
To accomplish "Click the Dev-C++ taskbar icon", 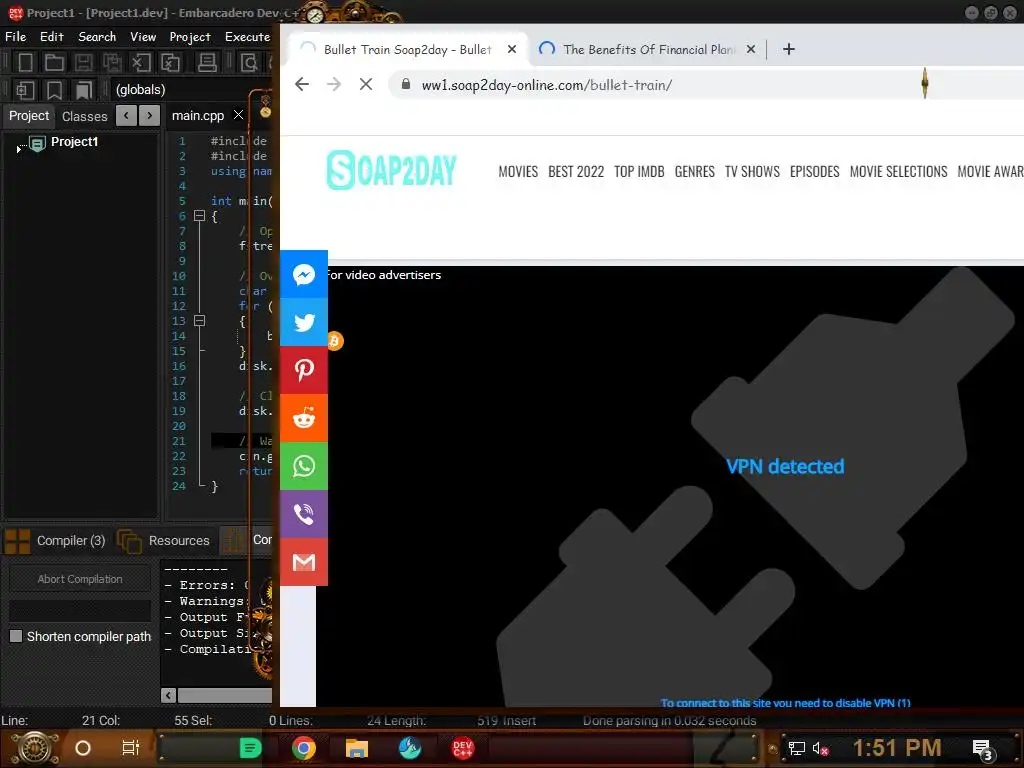I will click(x=462, y=748).
